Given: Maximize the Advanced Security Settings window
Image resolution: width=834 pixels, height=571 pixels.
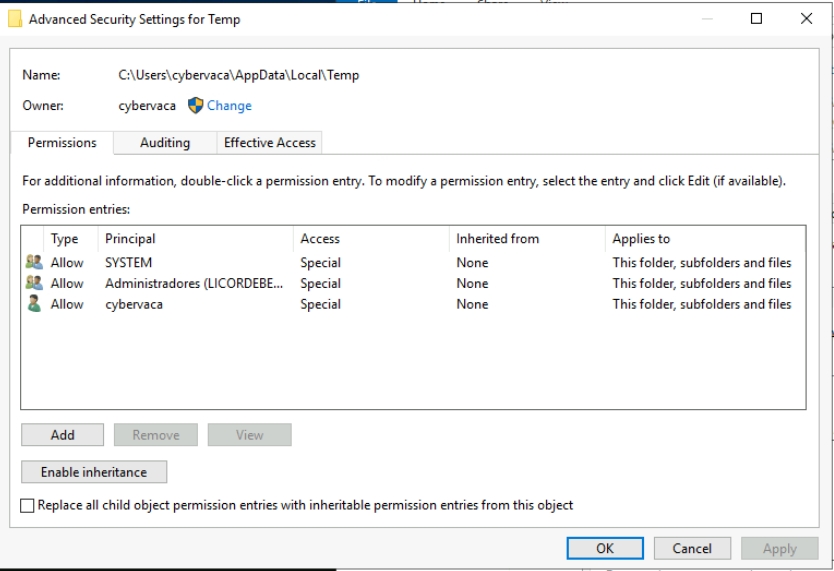Looking at the screenshot, I should pos(756,19).
